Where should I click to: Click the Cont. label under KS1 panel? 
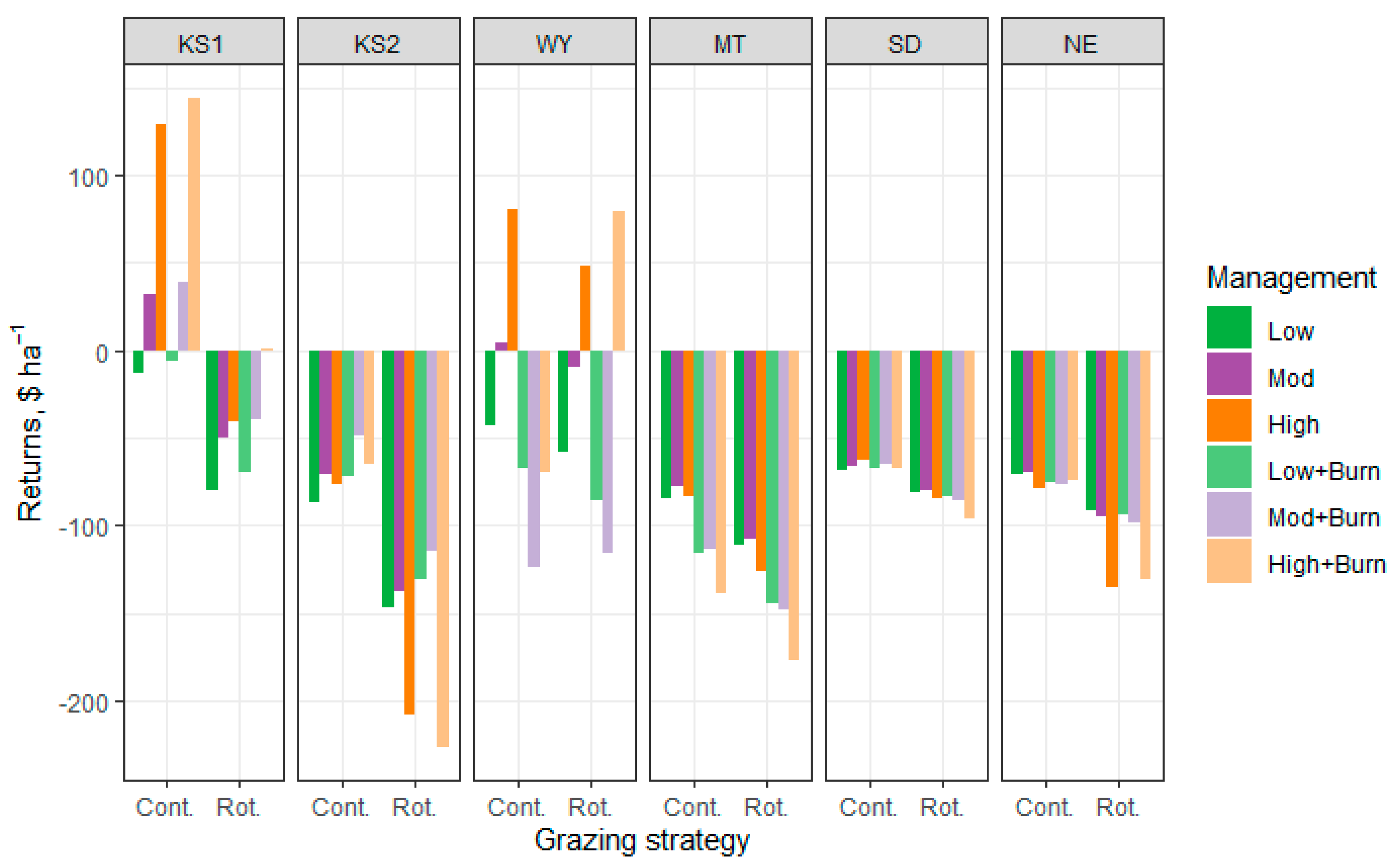165,807
